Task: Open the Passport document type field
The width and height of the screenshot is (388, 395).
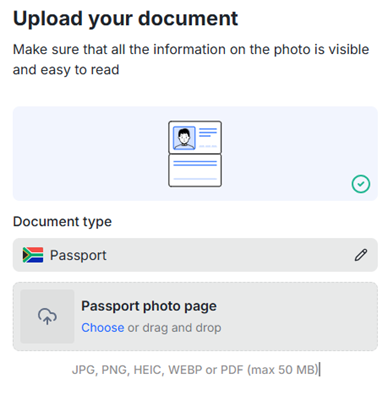Action: [x=195, y=255]
